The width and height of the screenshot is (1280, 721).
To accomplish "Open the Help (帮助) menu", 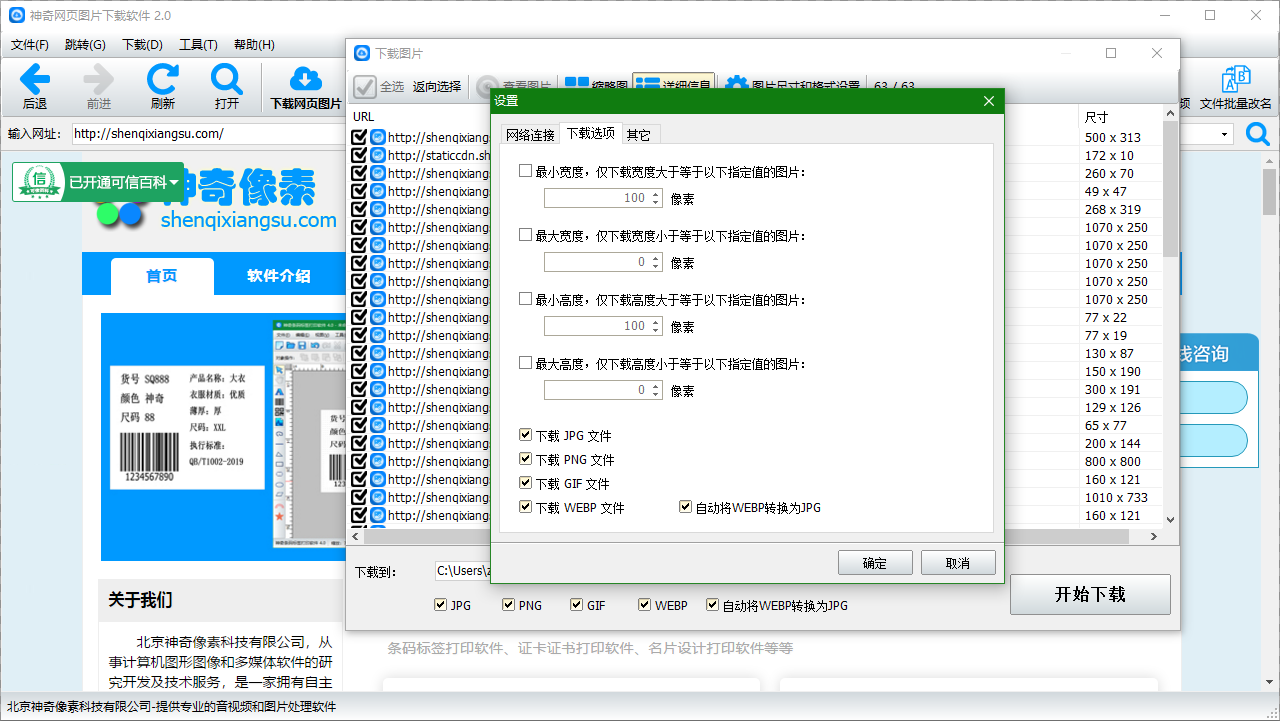I will pos(254,44).
